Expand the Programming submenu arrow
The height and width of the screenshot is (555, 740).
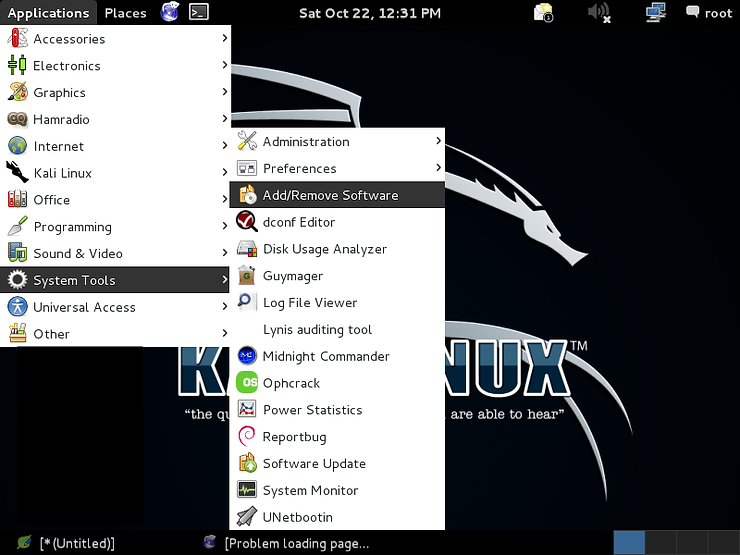(x=225, y=226)
